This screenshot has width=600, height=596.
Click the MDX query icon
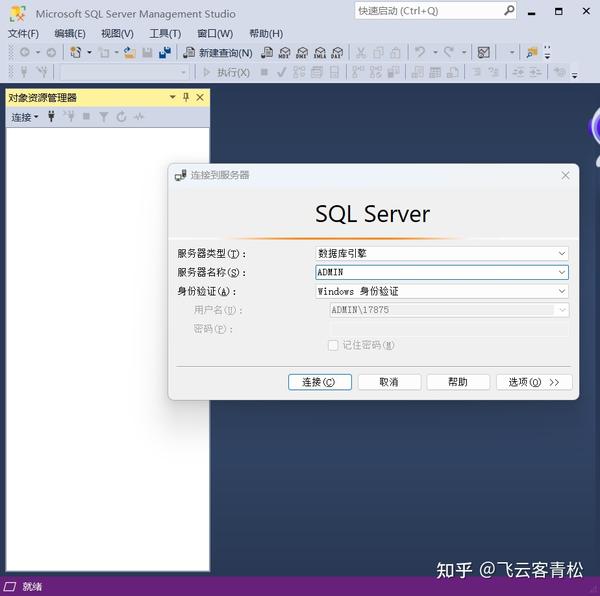pos(284,52)
